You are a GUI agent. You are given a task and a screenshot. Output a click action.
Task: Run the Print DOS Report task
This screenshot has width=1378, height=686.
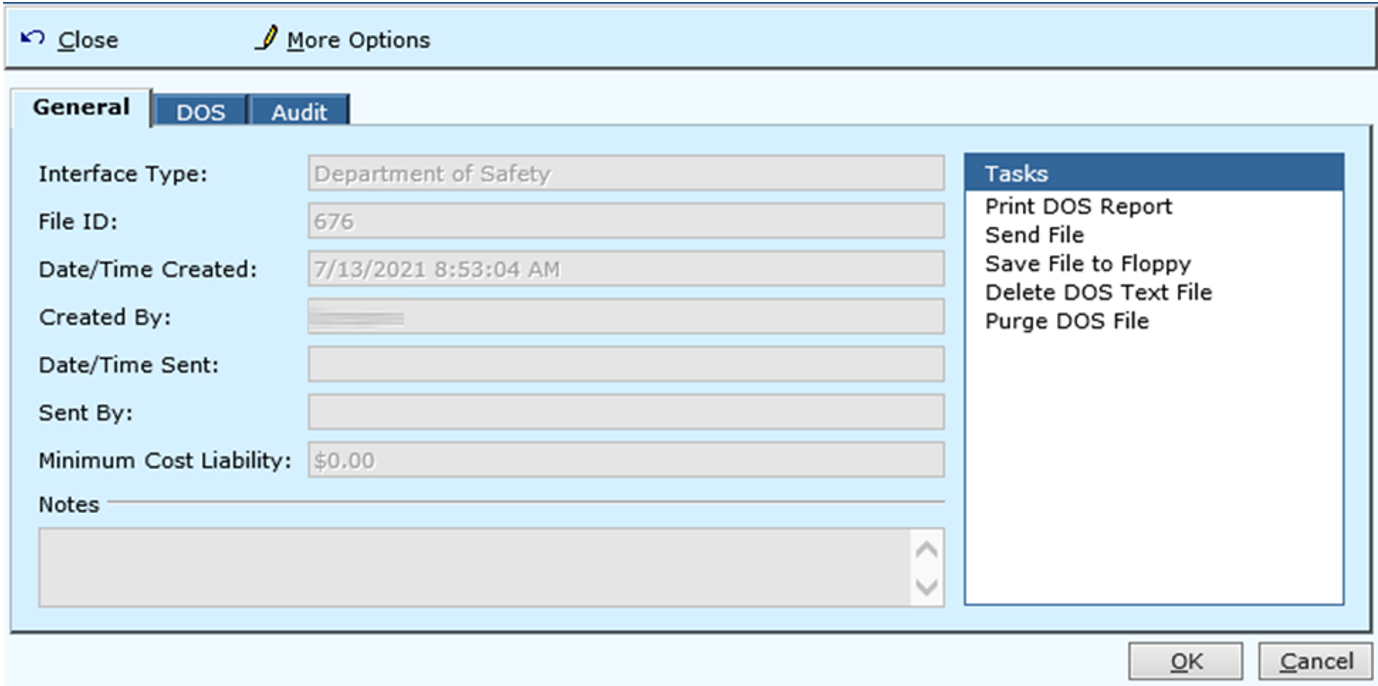click(1079, 207)
